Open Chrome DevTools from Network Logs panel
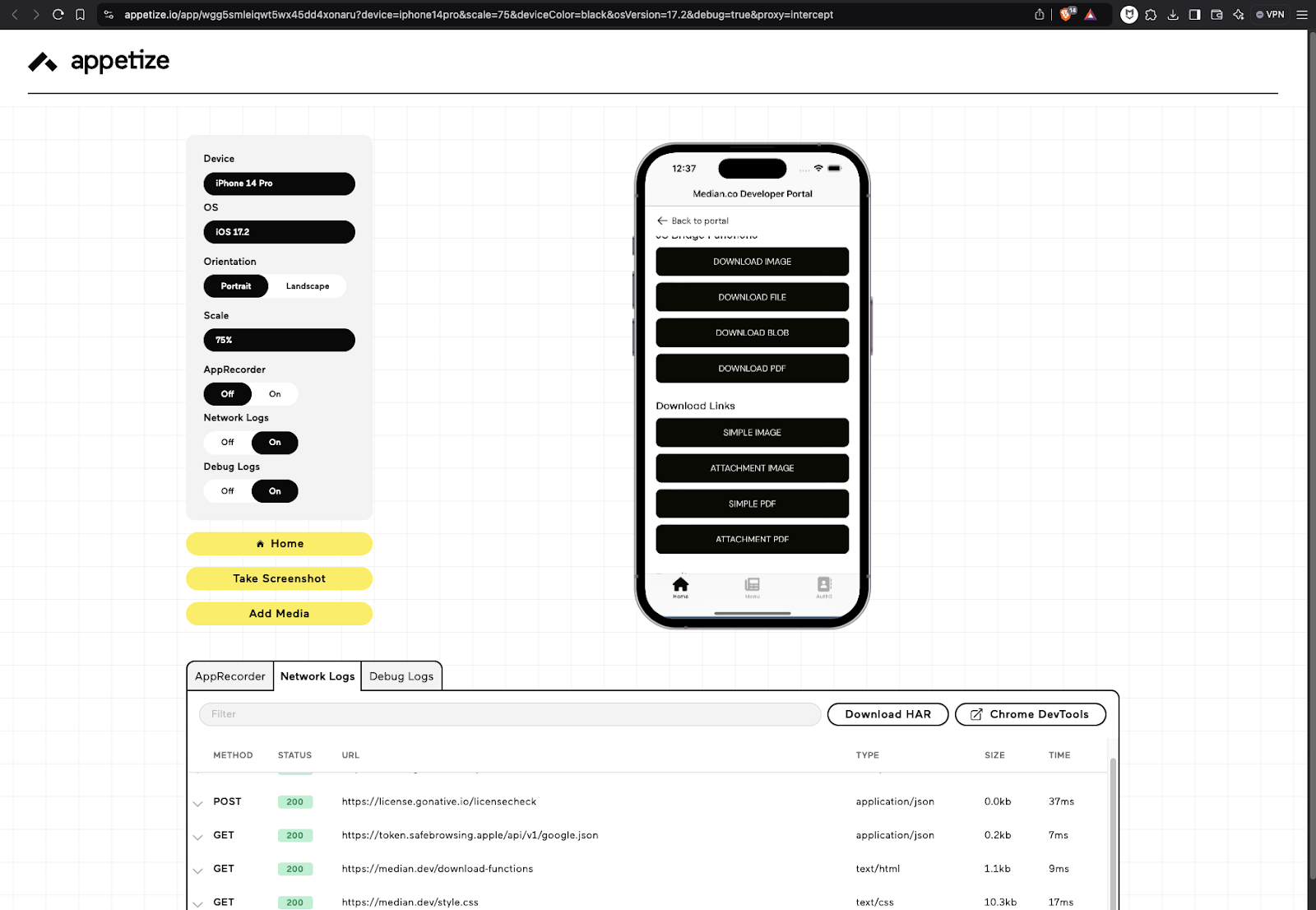This screenshot has width=1316, height=910. (1030, 714)
